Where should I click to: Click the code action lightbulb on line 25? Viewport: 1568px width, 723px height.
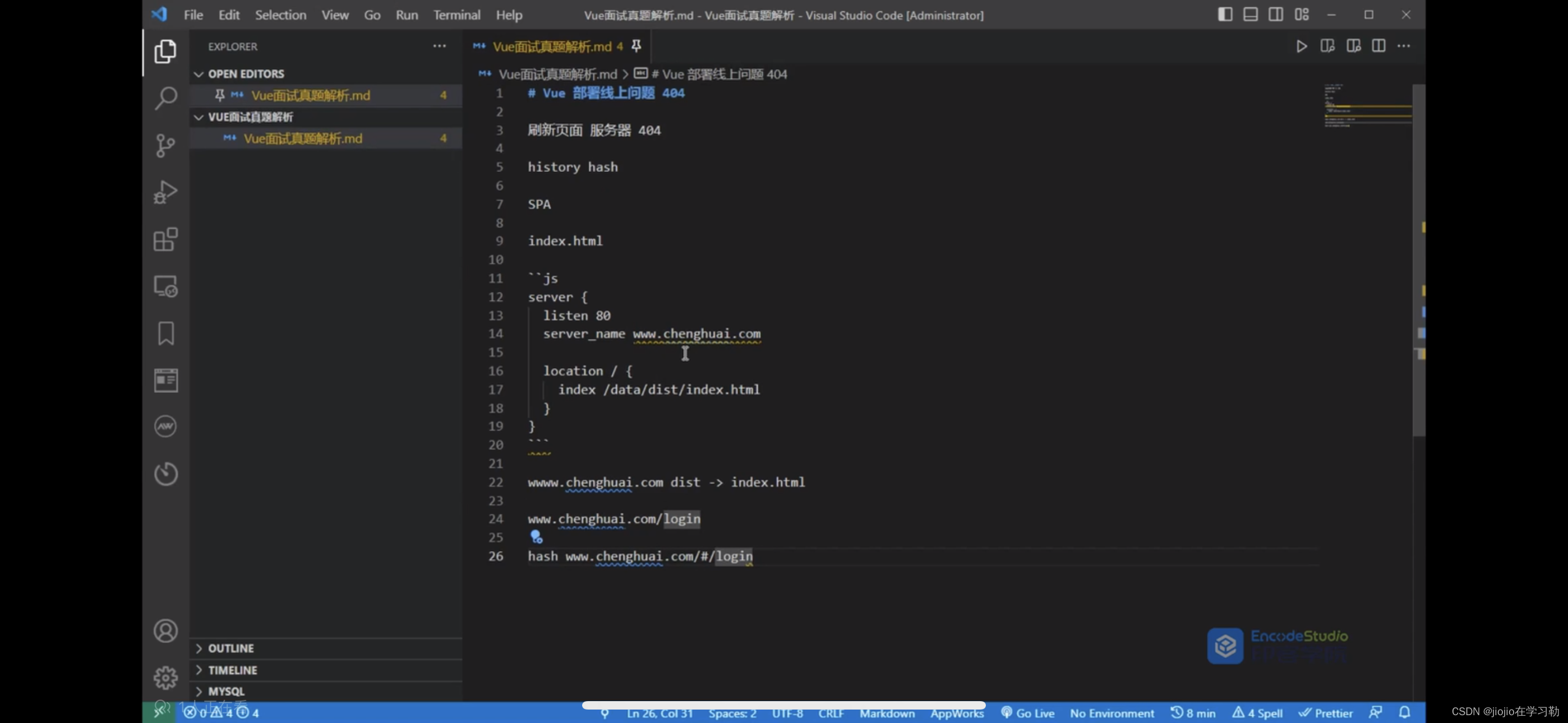click(x=536, y=536)
